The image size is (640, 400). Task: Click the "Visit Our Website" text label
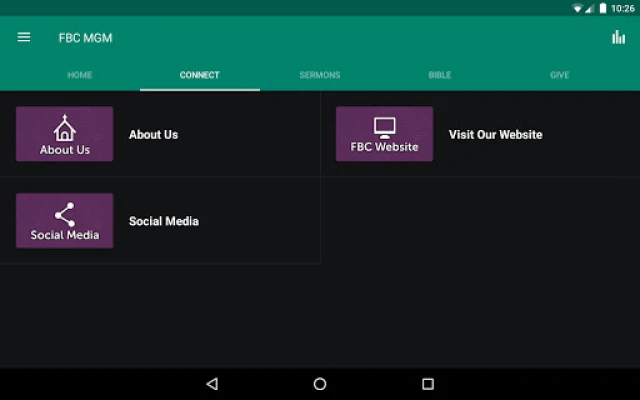click(x=495, y=134)
